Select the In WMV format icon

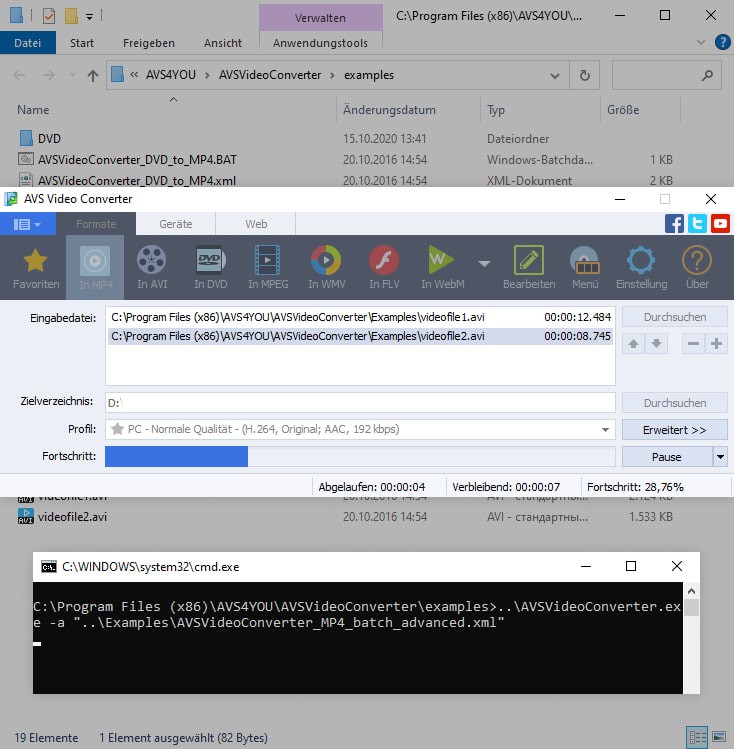(x=326, y=267)
